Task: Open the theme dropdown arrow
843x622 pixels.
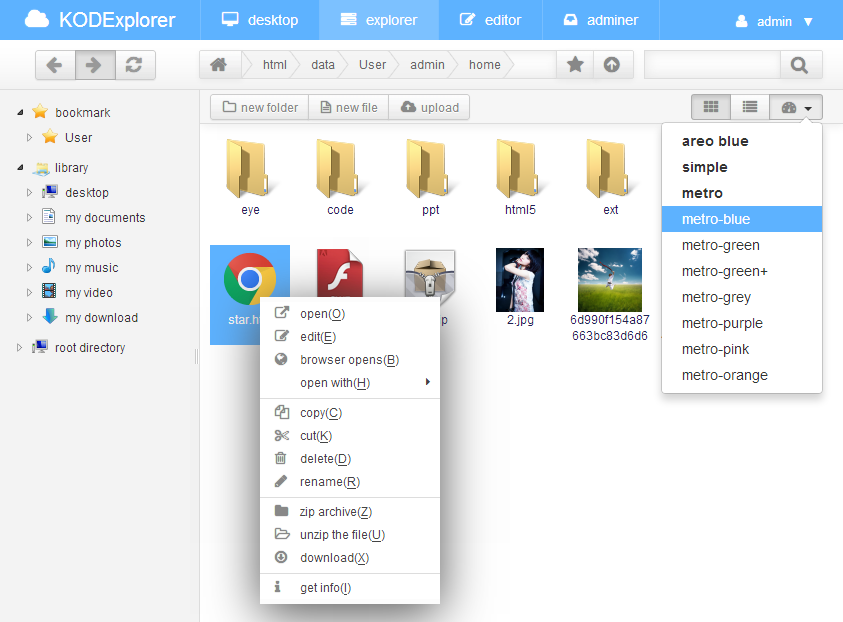Action: [807, 106]
